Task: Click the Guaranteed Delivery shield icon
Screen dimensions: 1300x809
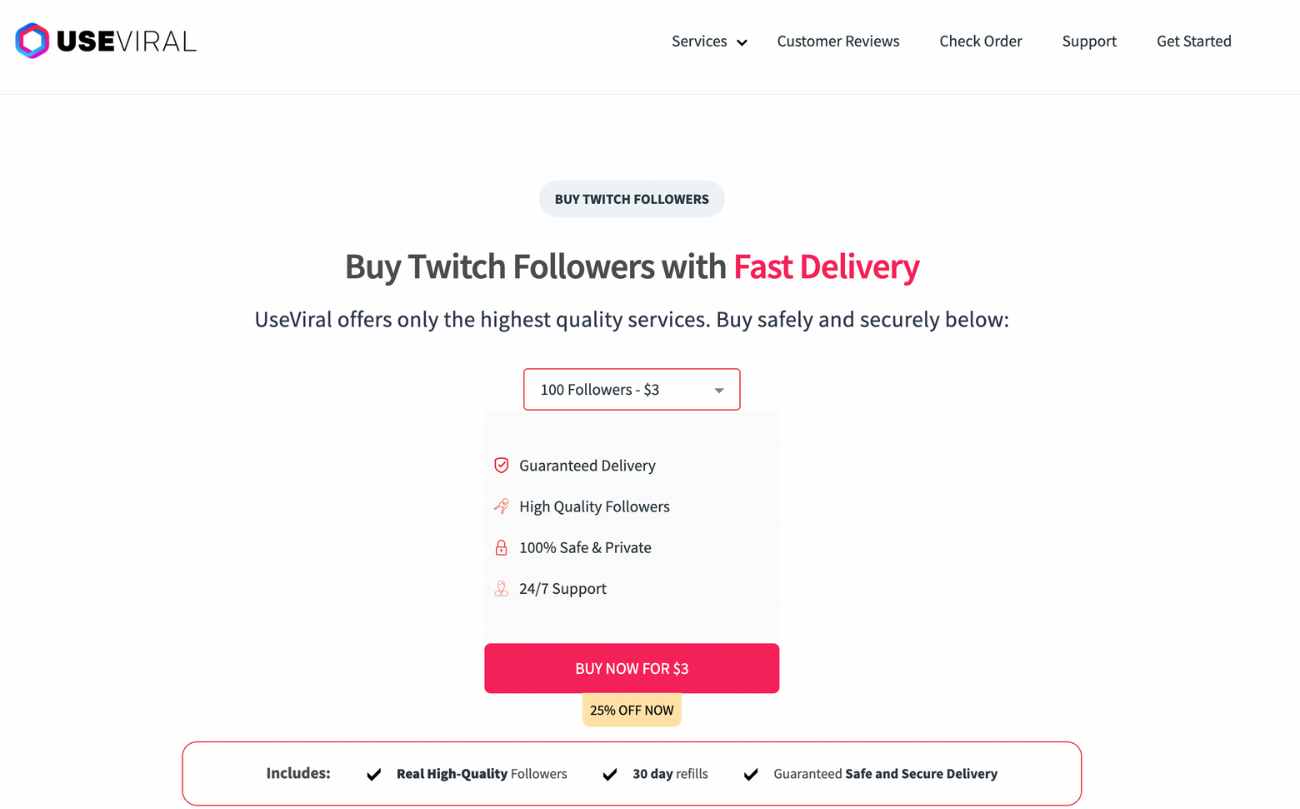Action: 501,465
